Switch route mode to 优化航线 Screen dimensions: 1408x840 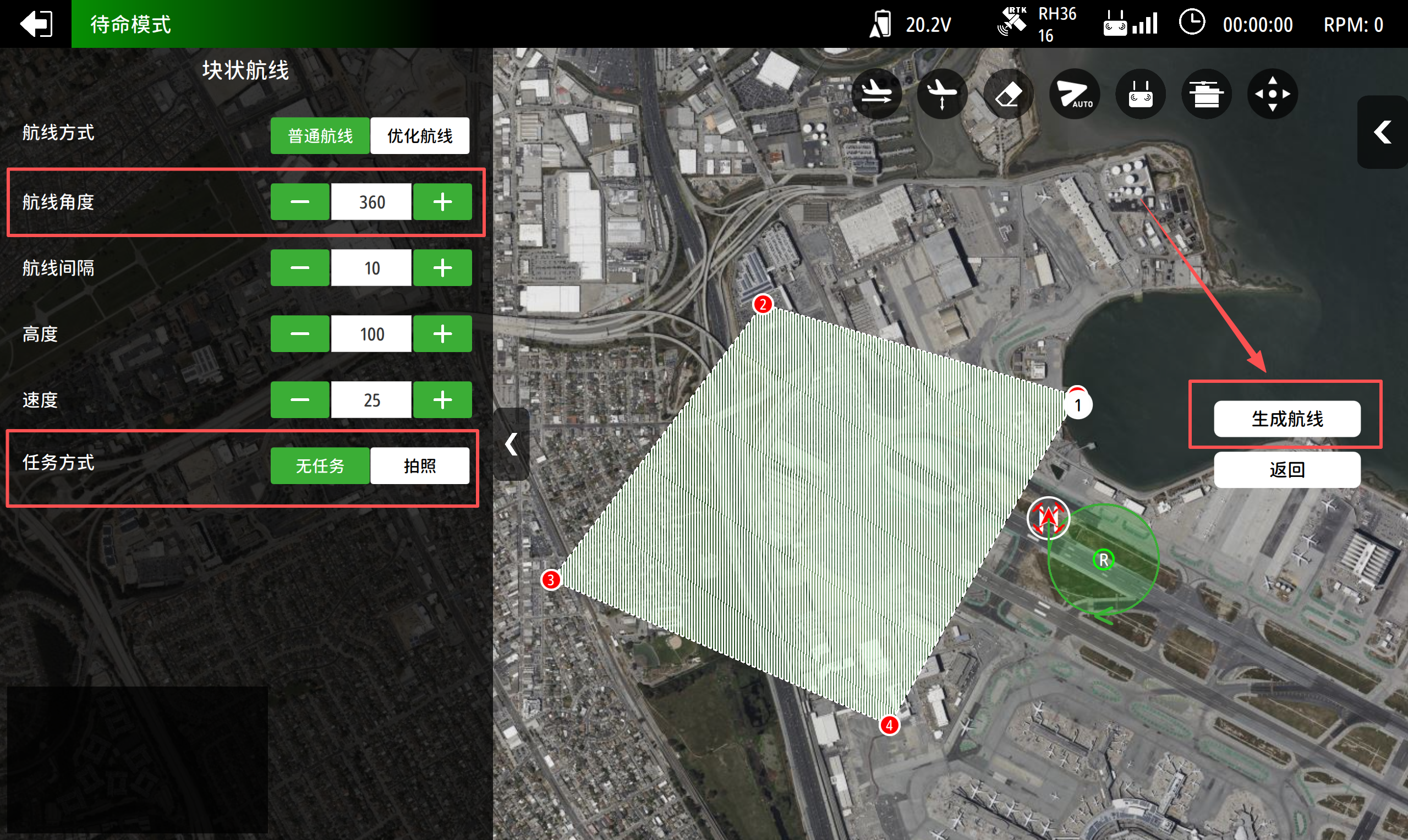[x=419, y=136]
